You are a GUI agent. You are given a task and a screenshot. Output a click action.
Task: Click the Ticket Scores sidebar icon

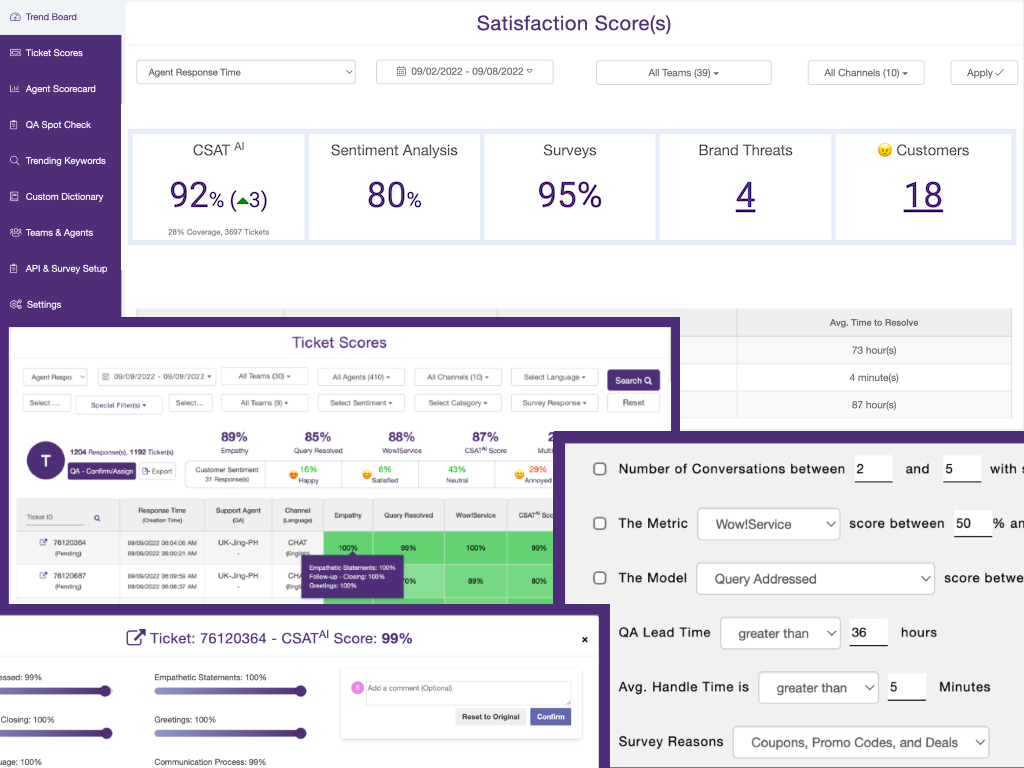click(x=14, y=53)
